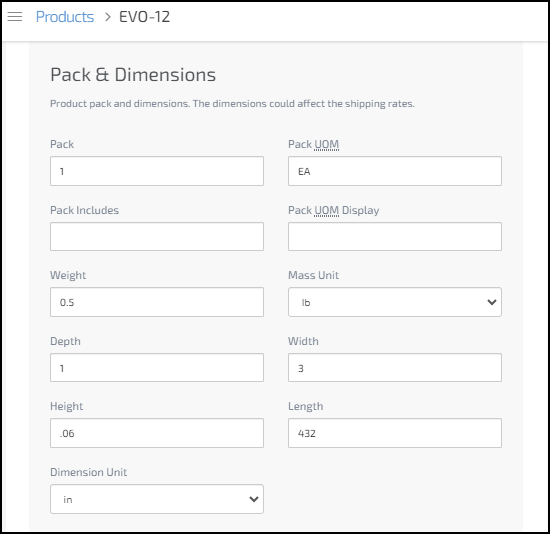Click the Pack UOM abbreviation label
The width and height of the screenshot is (550, 534).
(x=326, y=144)
